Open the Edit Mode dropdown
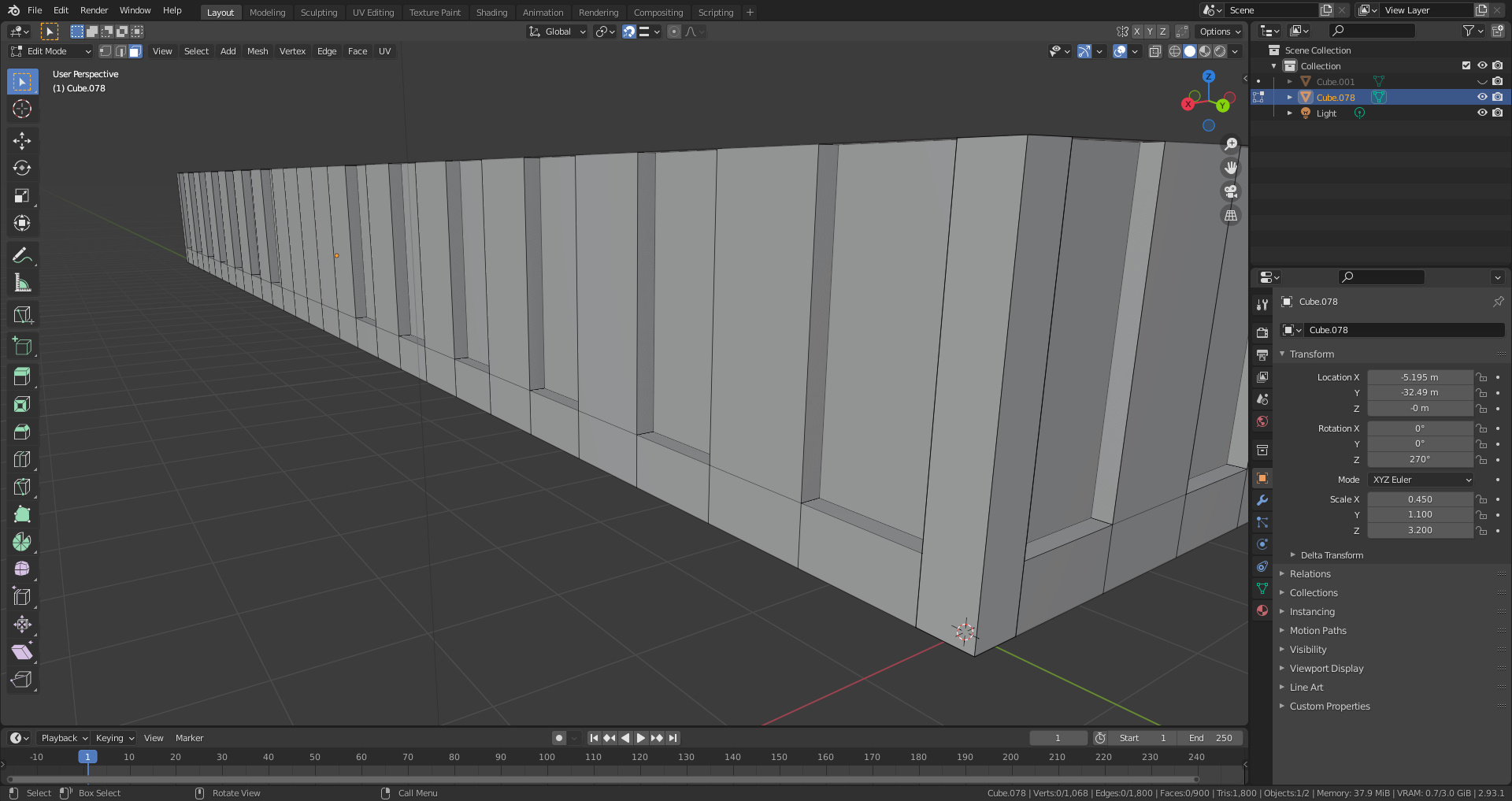 51,51
